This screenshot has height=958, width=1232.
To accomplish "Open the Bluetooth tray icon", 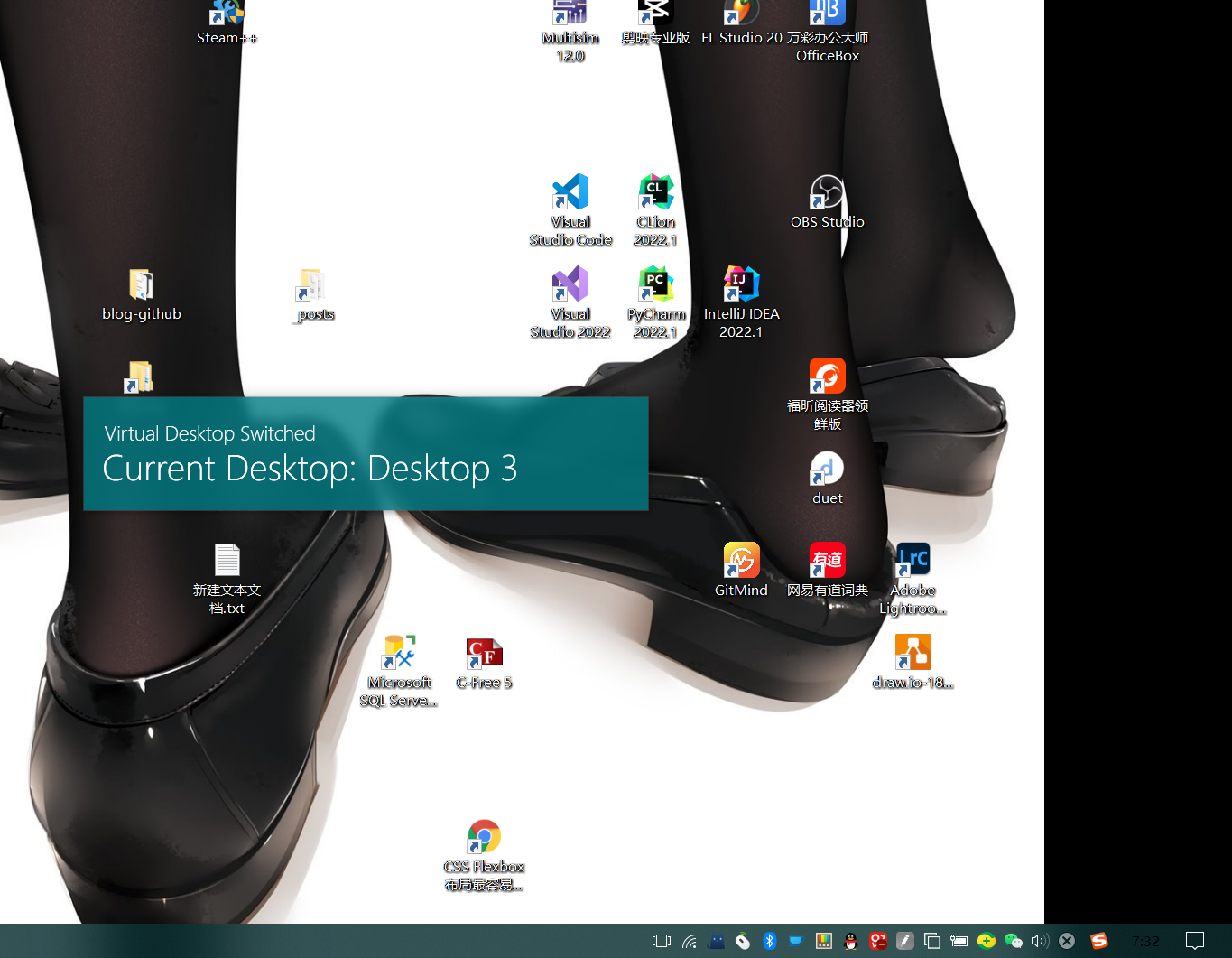I will click(x=770, y=941).
